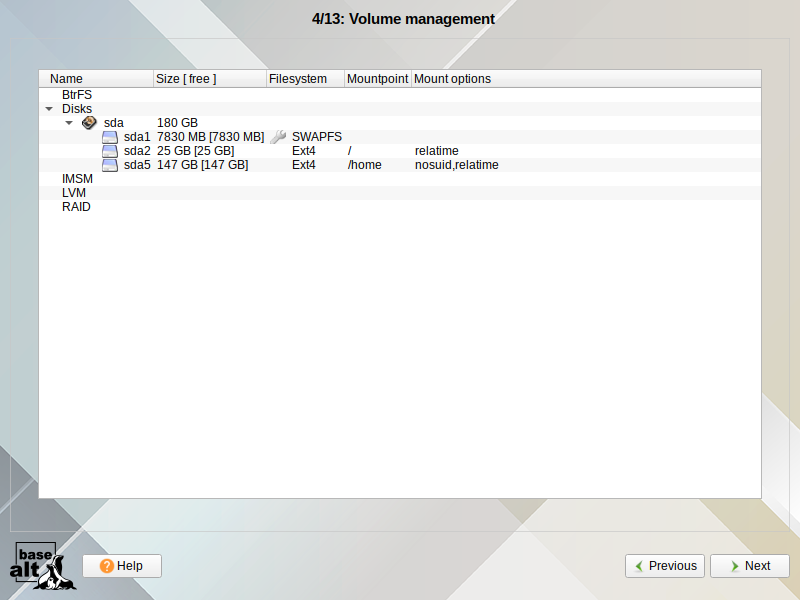Collapse the Disks tree node
Screen dimensions: 800x600
tap(49, 109)
